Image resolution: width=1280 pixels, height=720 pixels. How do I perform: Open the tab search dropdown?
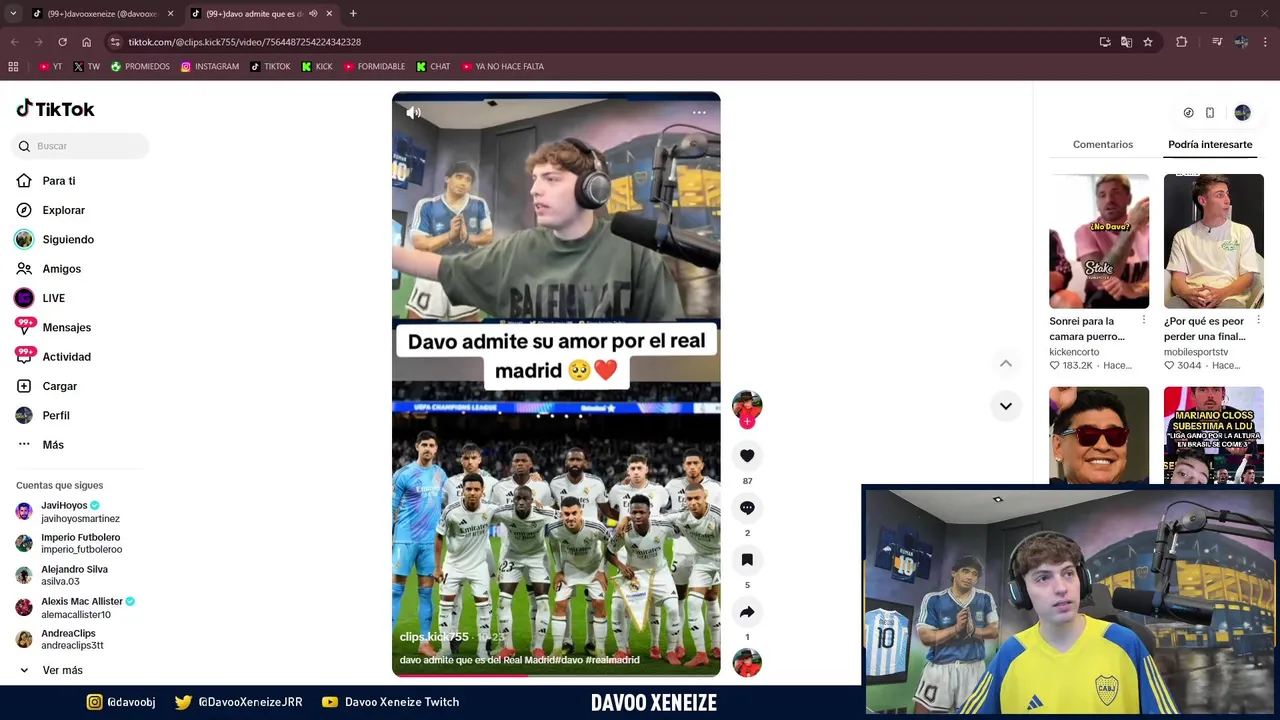(x=13, y=14)
